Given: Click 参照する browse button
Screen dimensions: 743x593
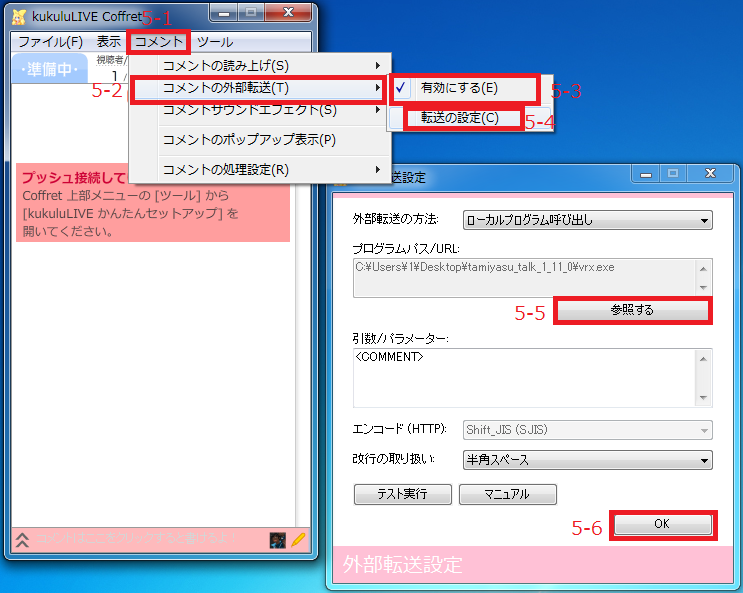Looking at the screenshot, I should tap(632, 310).
